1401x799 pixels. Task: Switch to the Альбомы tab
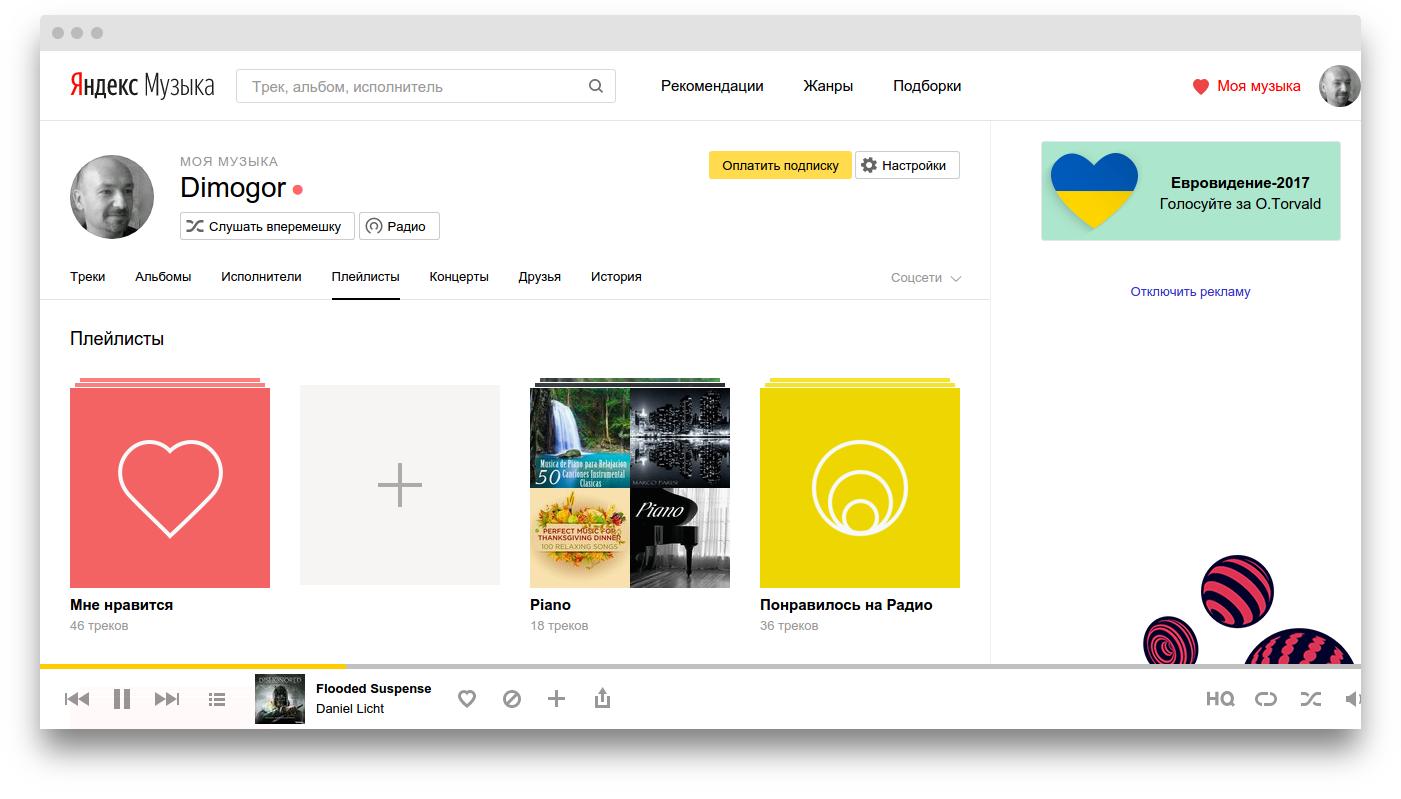[x=163, y=277]
